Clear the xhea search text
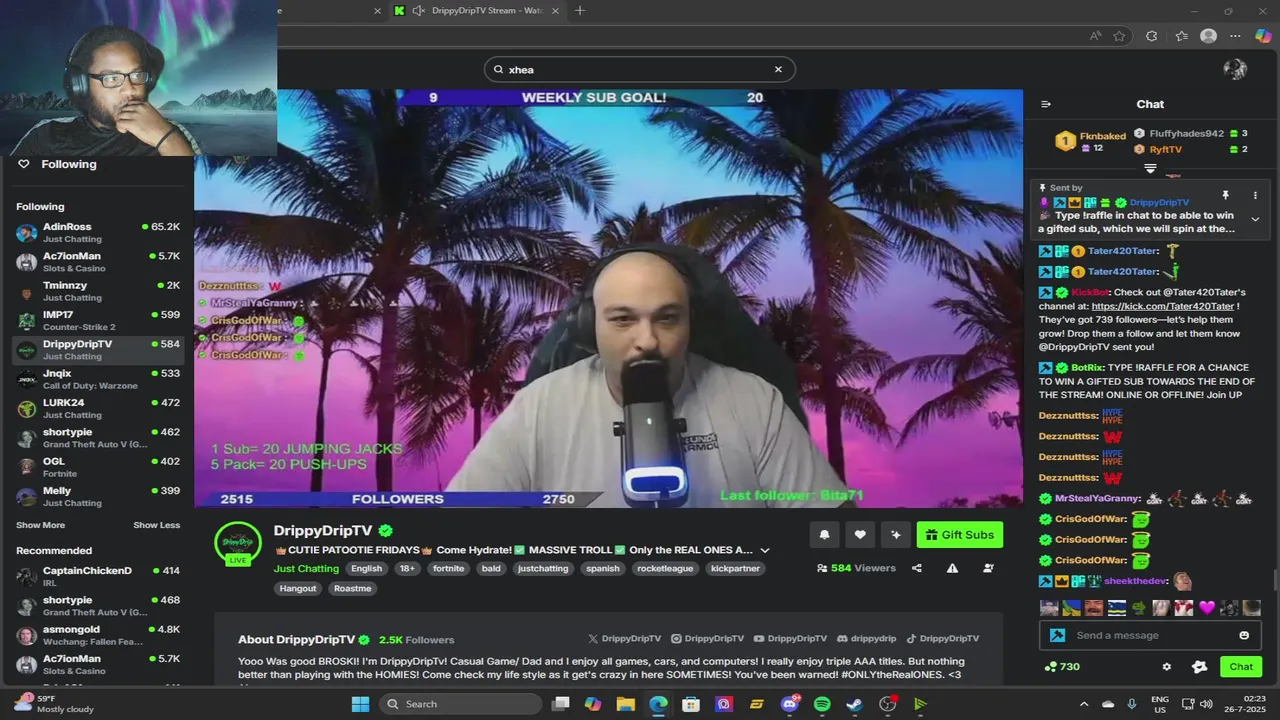Image resolution: width=1280 pixels, height=720 pixels. (x=778, y=70)
